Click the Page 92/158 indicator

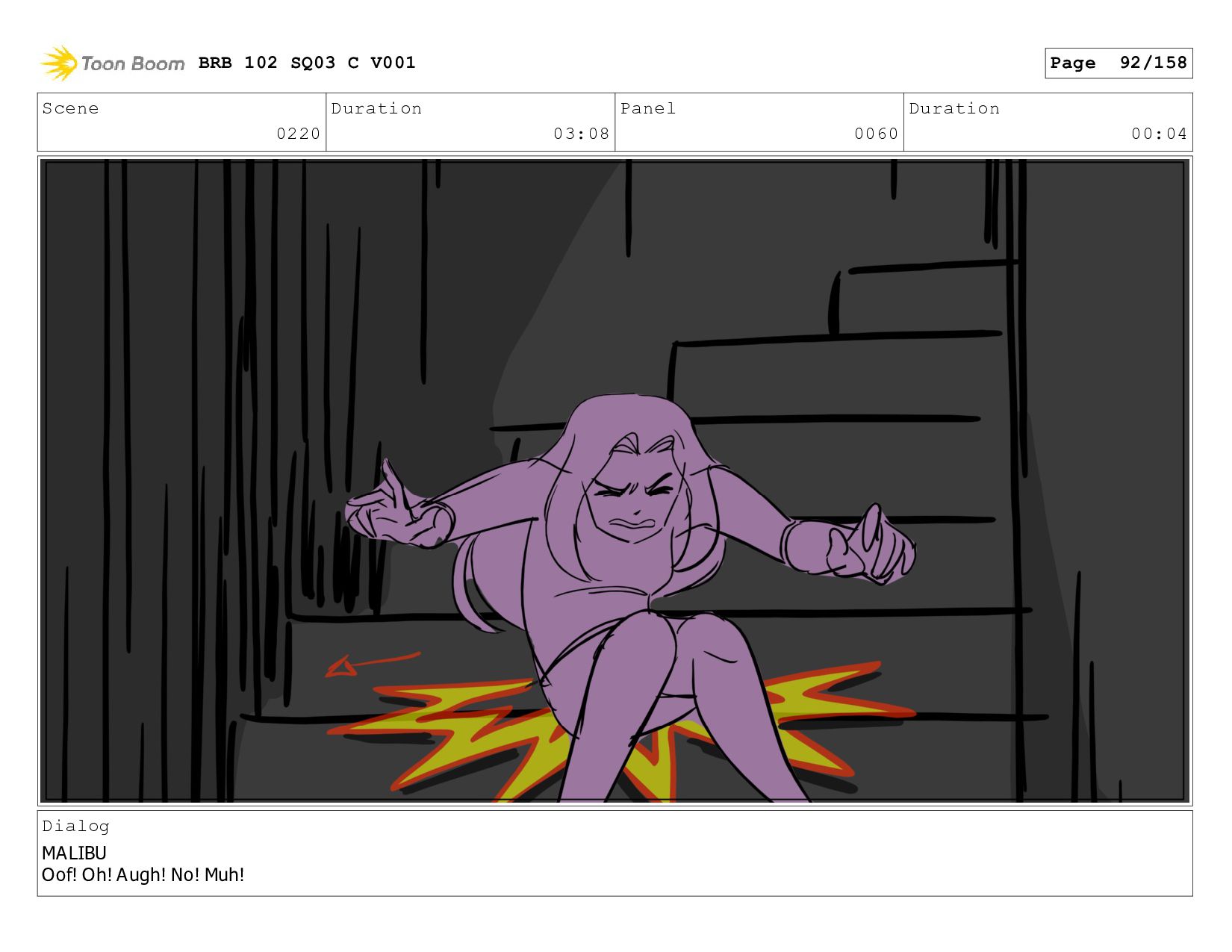1119,63
